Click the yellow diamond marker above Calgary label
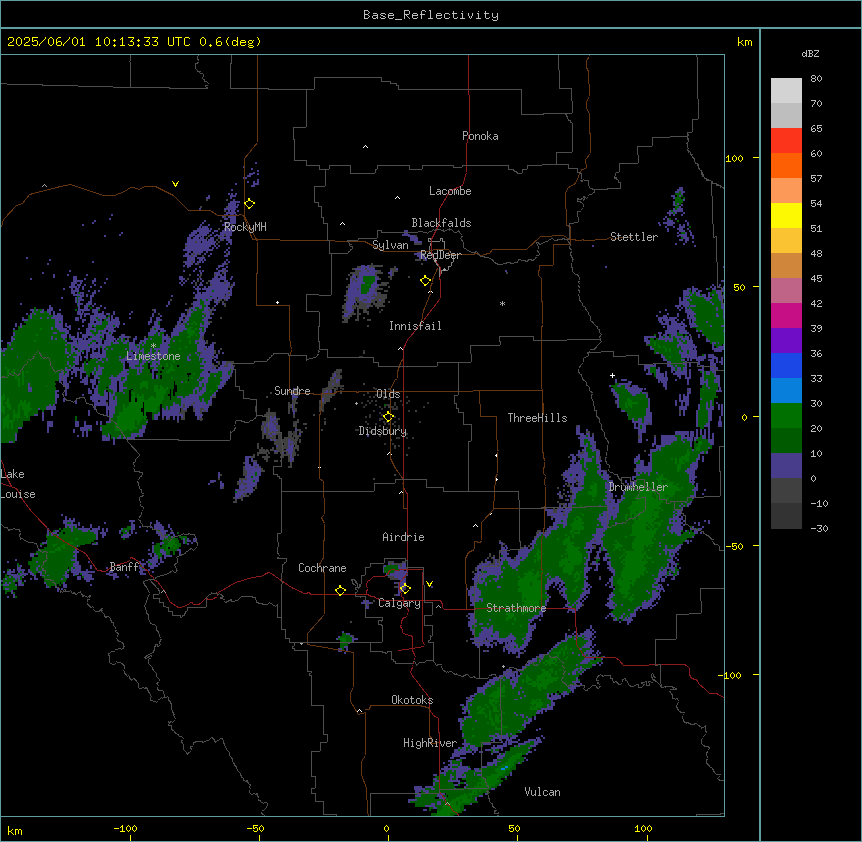Viewport: 862px width, 842px height. pyautogui.click(x=406, y=589)
